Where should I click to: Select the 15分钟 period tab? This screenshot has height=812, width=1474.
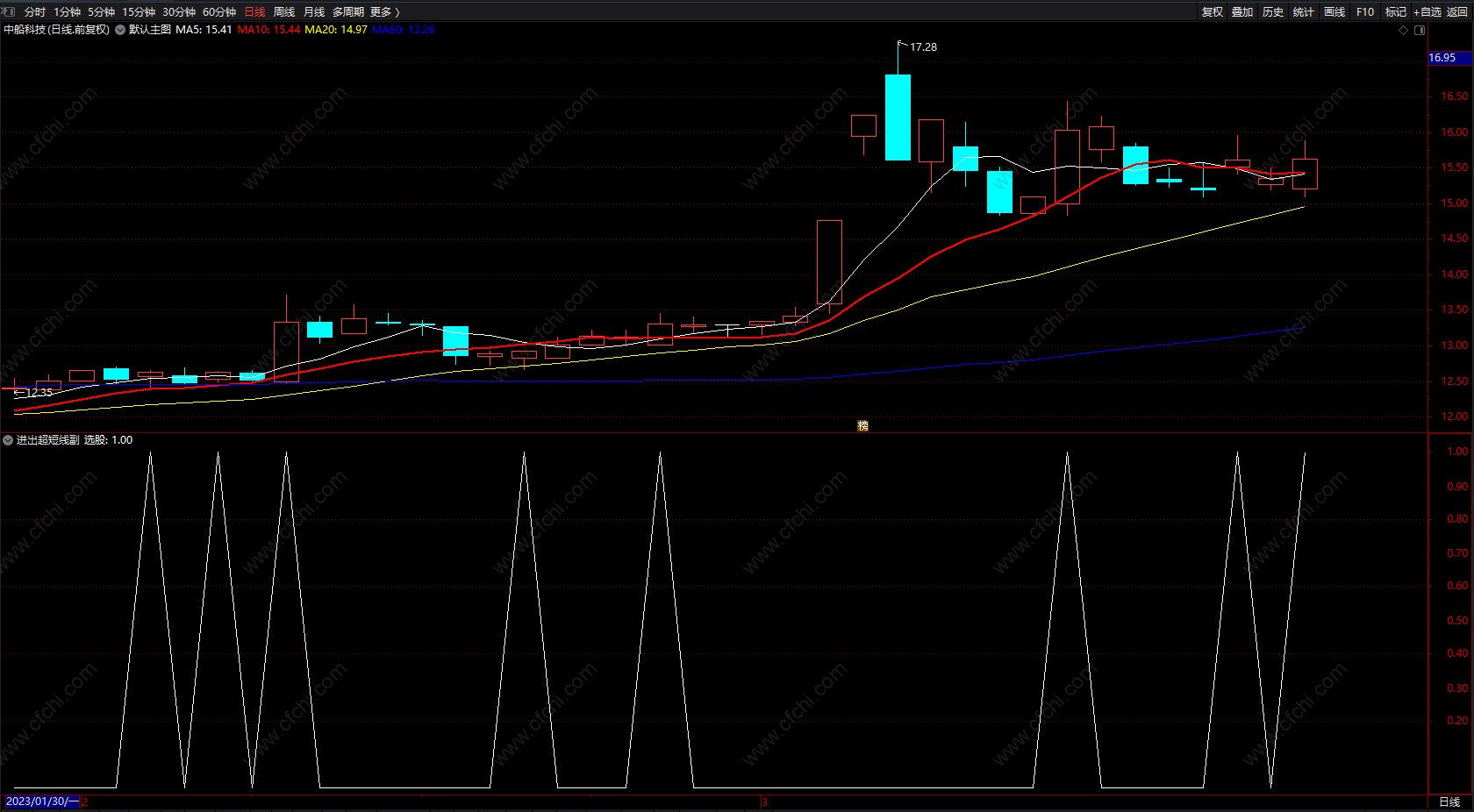[139, 11]
